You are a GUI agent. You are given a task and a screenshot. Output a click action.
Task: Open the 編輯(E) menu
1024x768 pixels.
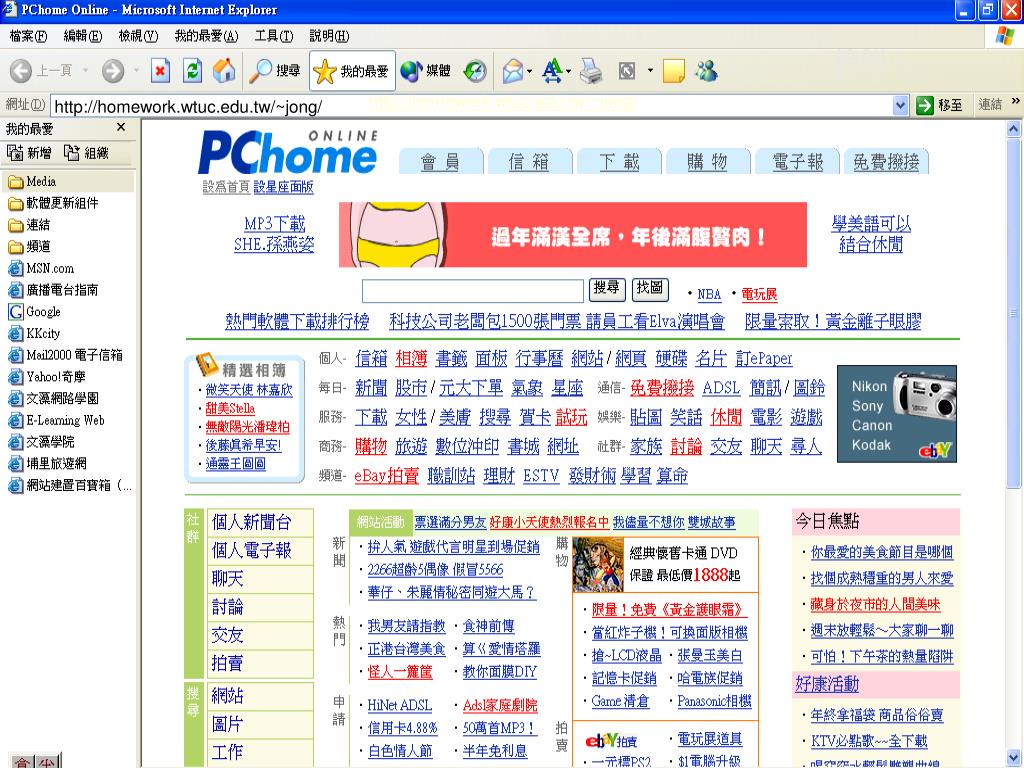coord(82,36)
